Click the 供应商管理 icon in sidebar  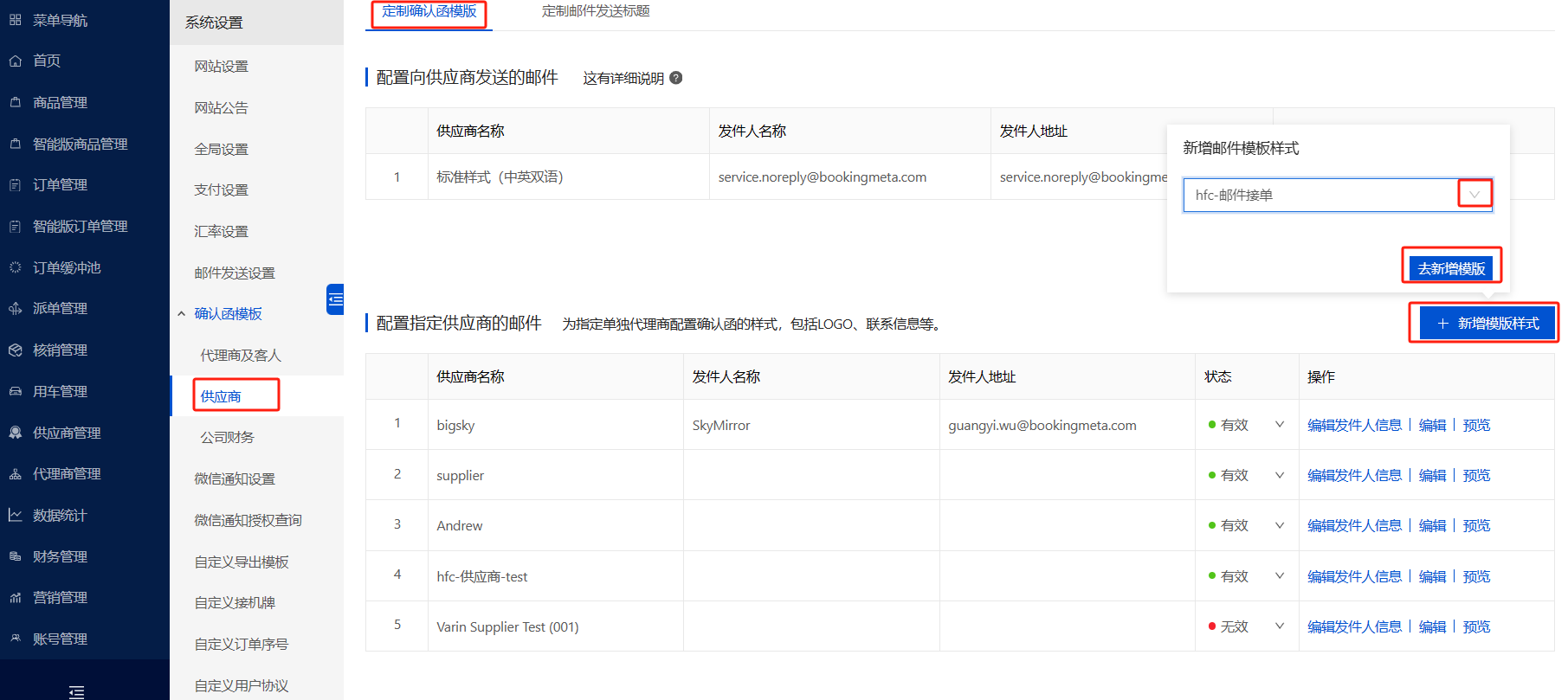15,433
